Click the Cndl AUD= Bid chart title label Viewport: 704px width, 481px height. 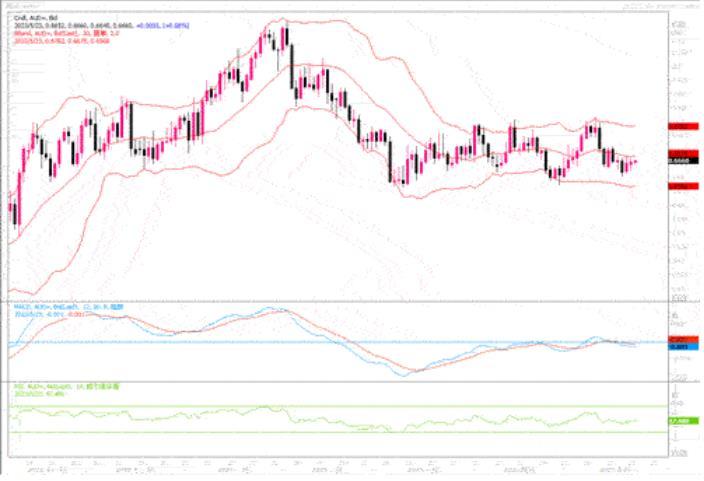coord(35,18)
